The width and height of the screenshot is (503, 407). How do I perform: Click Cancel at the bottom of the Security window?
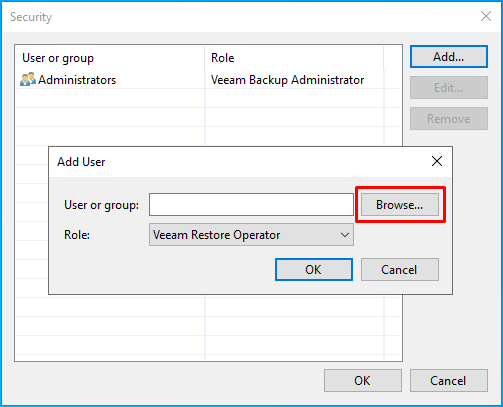pos(449,380)
